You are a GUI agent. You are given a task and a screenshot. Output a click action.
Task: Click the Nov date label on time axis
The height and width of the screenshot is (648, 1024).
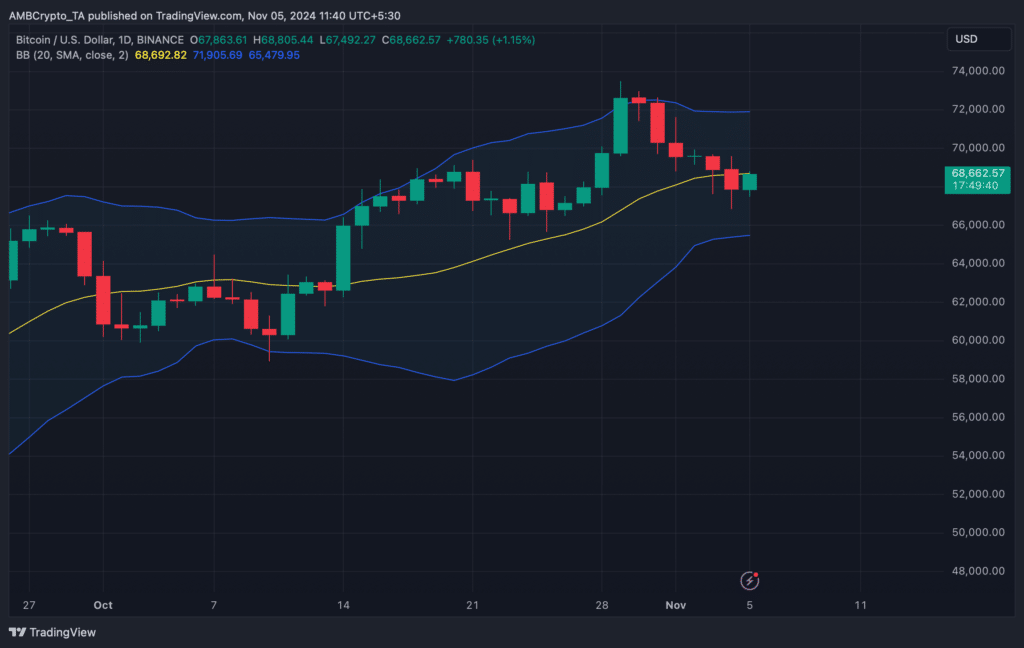coord(675,606)
